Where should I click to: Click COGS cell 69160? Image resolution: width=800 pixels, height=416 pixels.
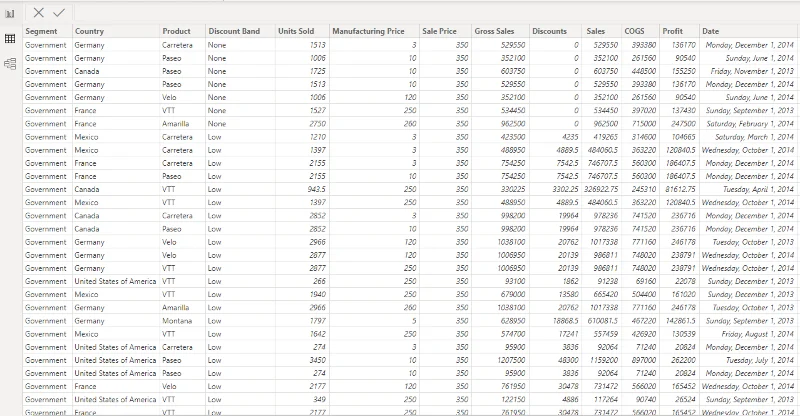pyautogui.click(x=646, y=282)
